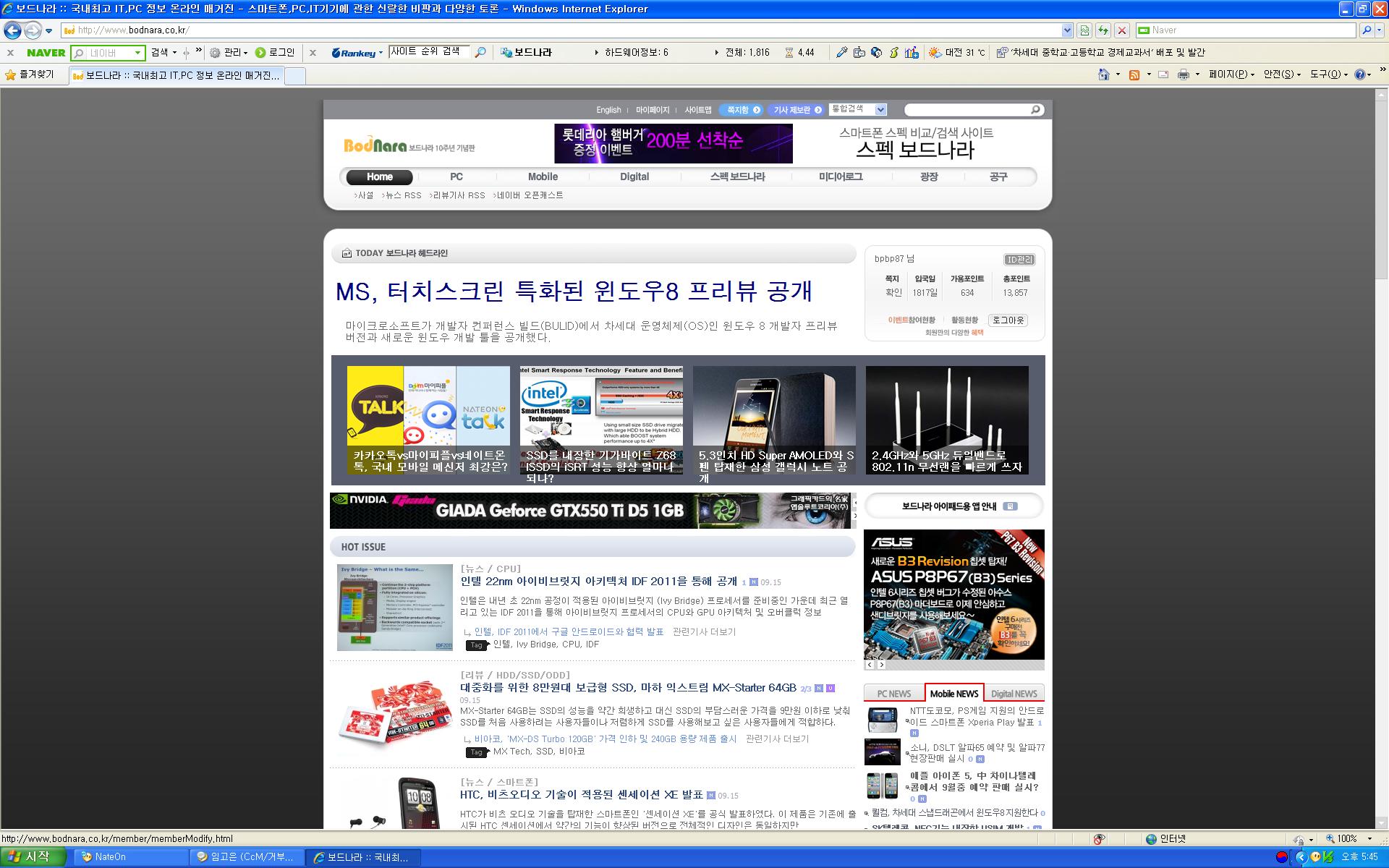The height and width of the screenshot is (868, 1389).
Task: Open the MS 윈도우8 프리뷰 공개 headline
Action: pos(574,291)
